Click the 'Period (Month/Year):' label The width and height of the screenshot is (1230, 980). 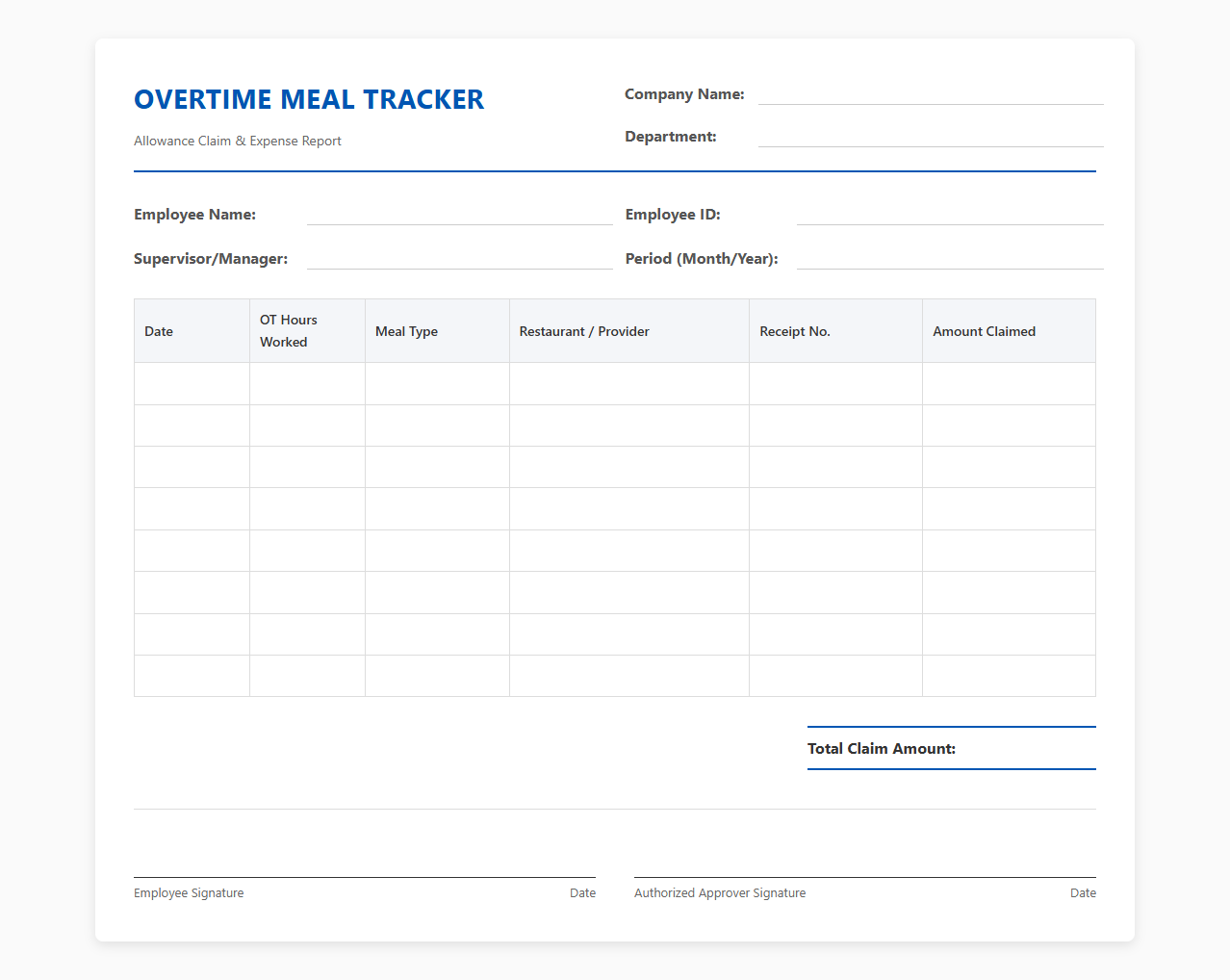[702, 259]
